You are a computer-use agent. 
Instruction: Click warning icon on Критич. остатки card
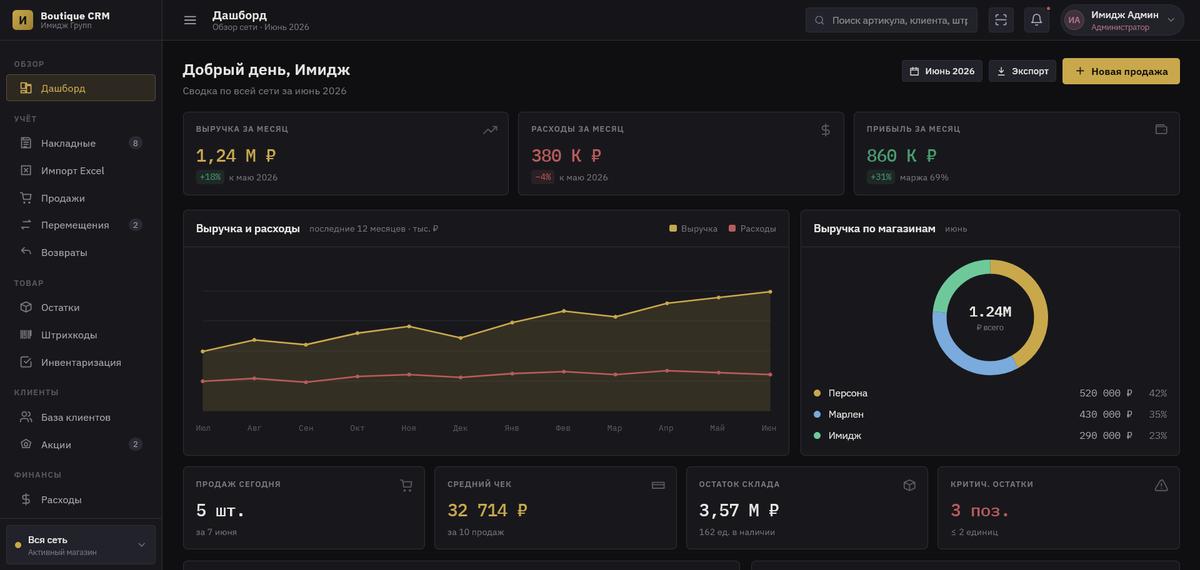(x=1161, y=485)
